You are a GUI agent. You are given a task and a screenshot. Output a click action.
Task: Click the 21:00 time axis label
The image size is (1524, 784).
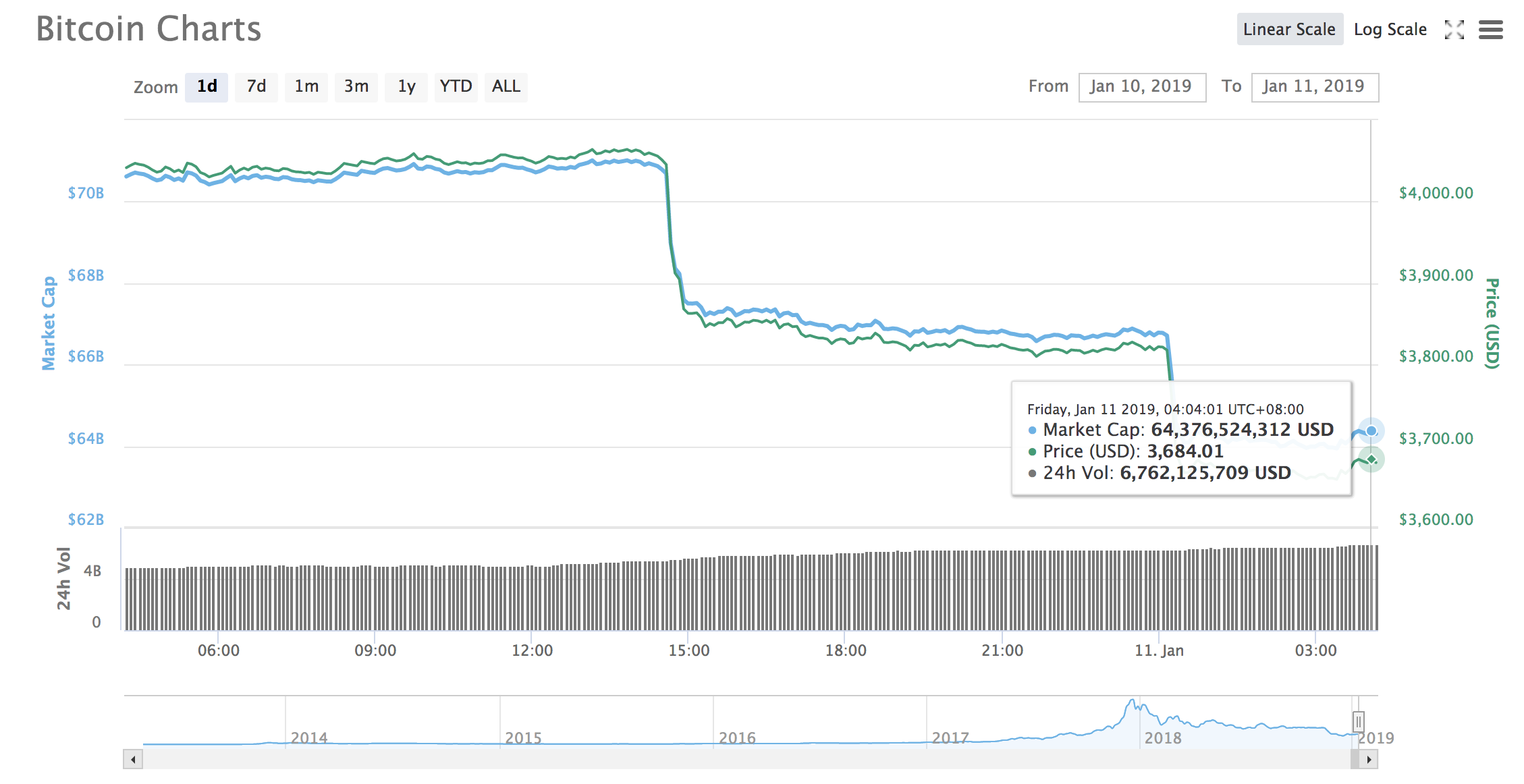click(x=1002, y=650)
